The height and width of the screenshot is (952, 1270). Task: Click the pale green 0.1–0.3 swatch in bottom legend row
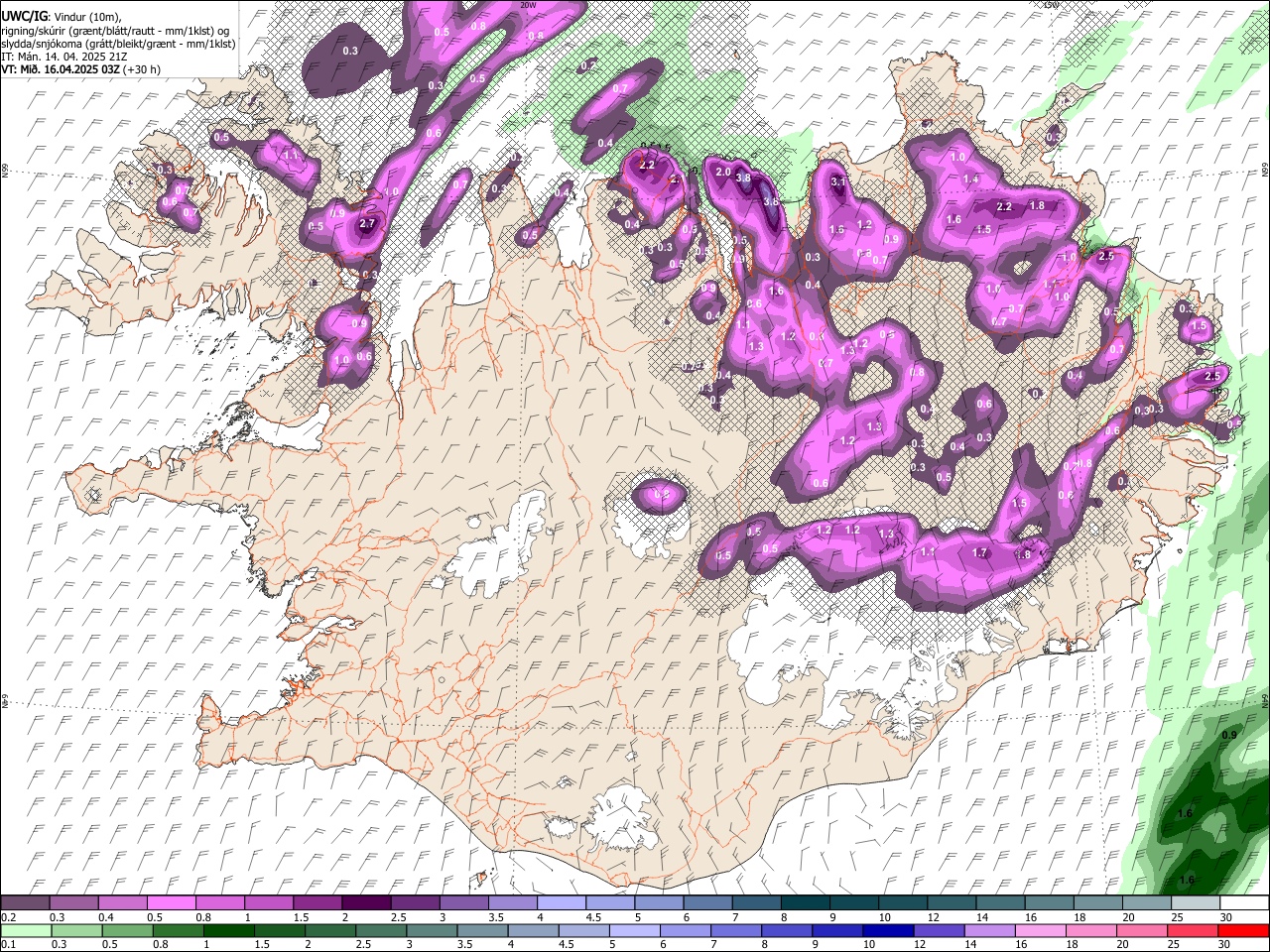(x=26, y=931)
